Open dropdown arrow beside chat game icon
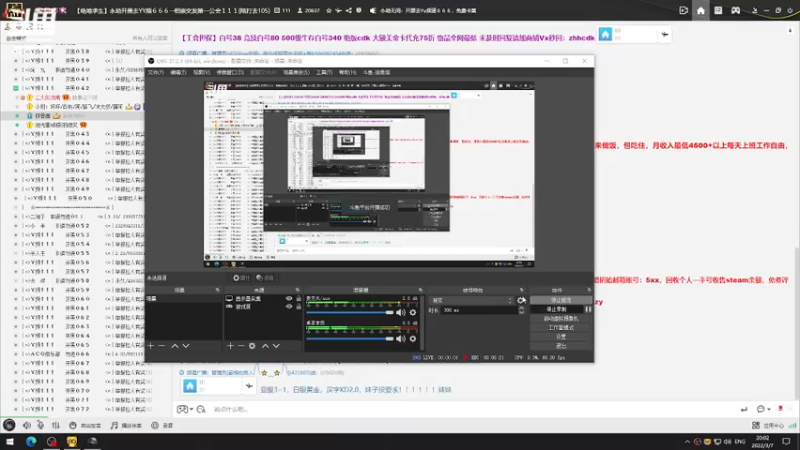The image size is (800, 450). (x=191, y=409)
